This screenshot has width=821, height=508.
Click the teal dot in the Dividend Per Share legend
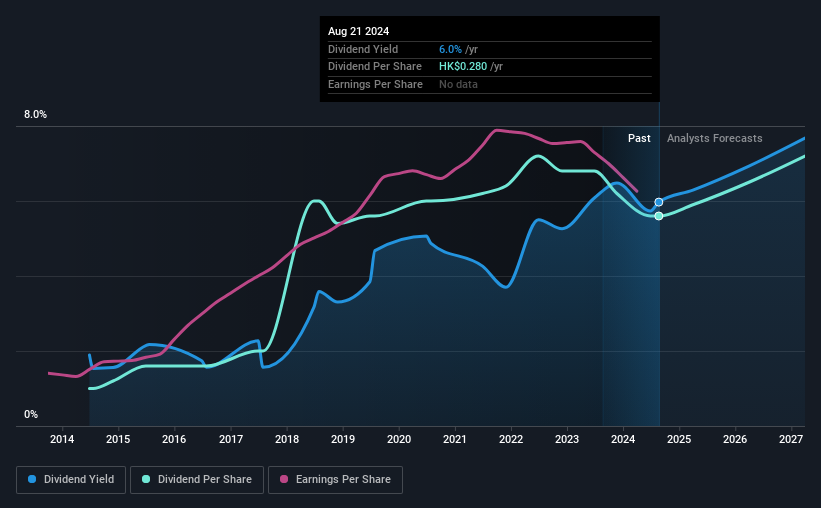pyautogui.click(x=147, y=480)
